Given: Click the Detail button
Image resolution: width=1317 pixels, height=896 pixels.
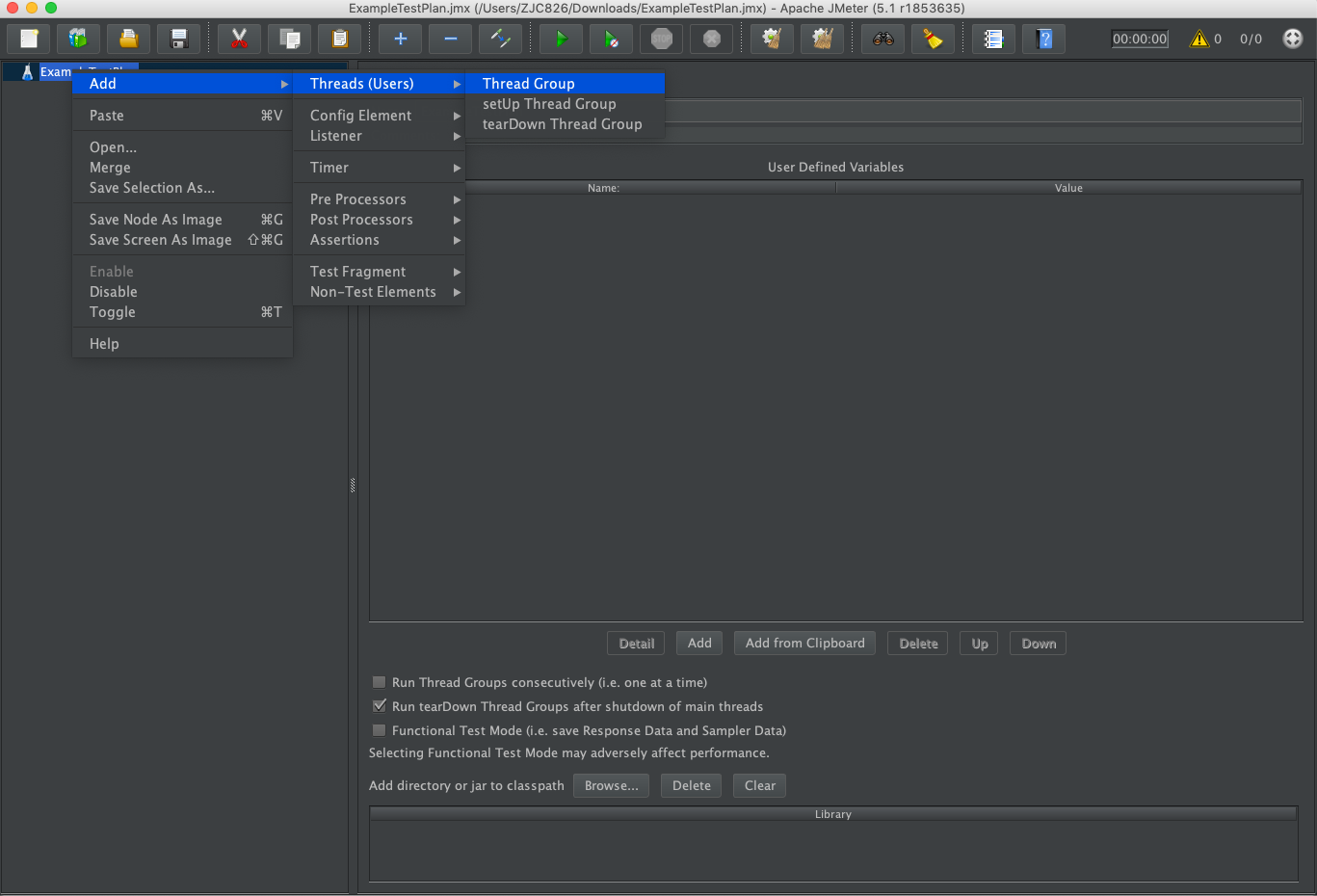Looking at the screenshot, I should tap(636, 644).
